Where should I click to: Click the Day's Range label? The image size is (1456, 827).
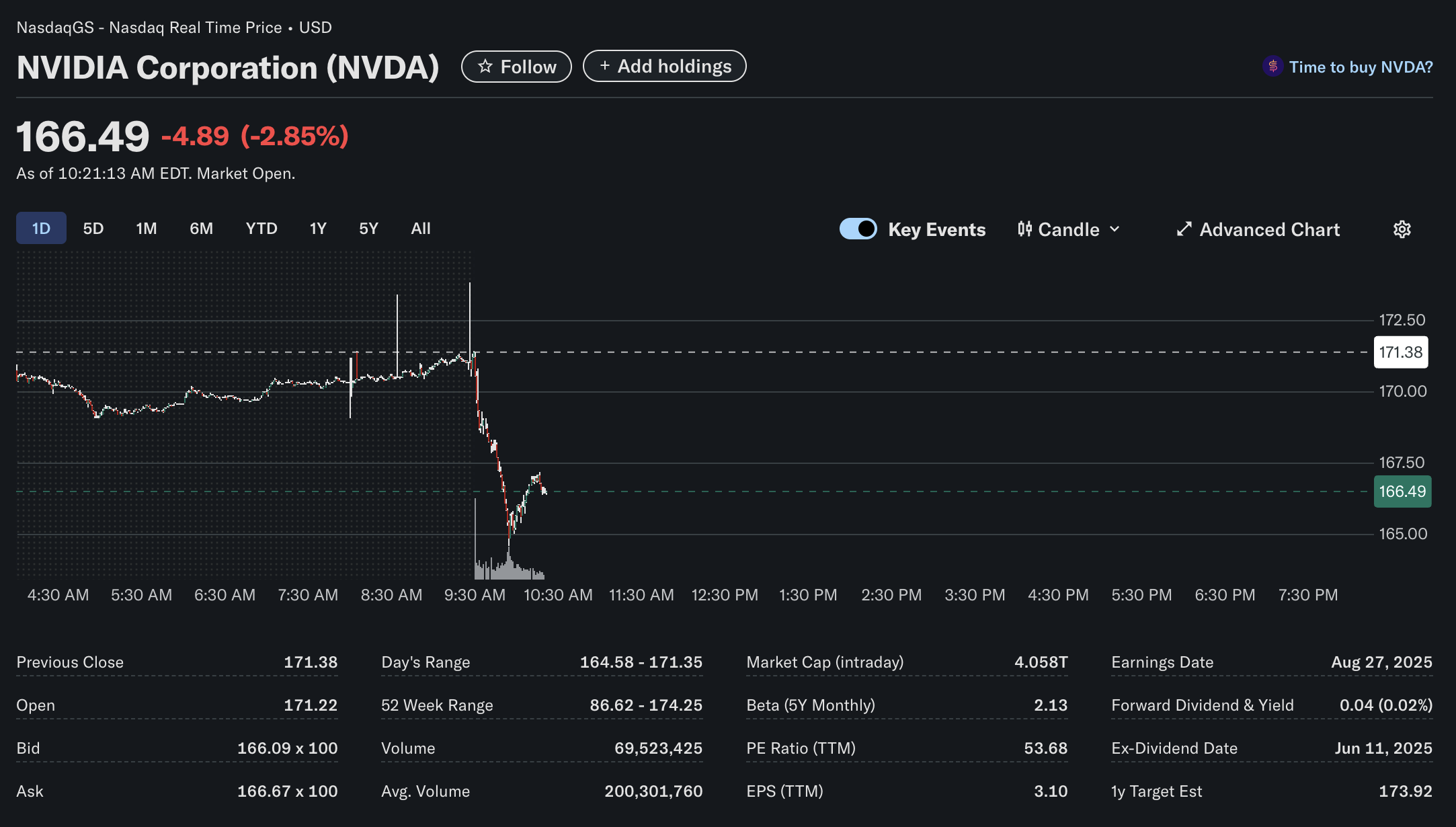(426, 662)
